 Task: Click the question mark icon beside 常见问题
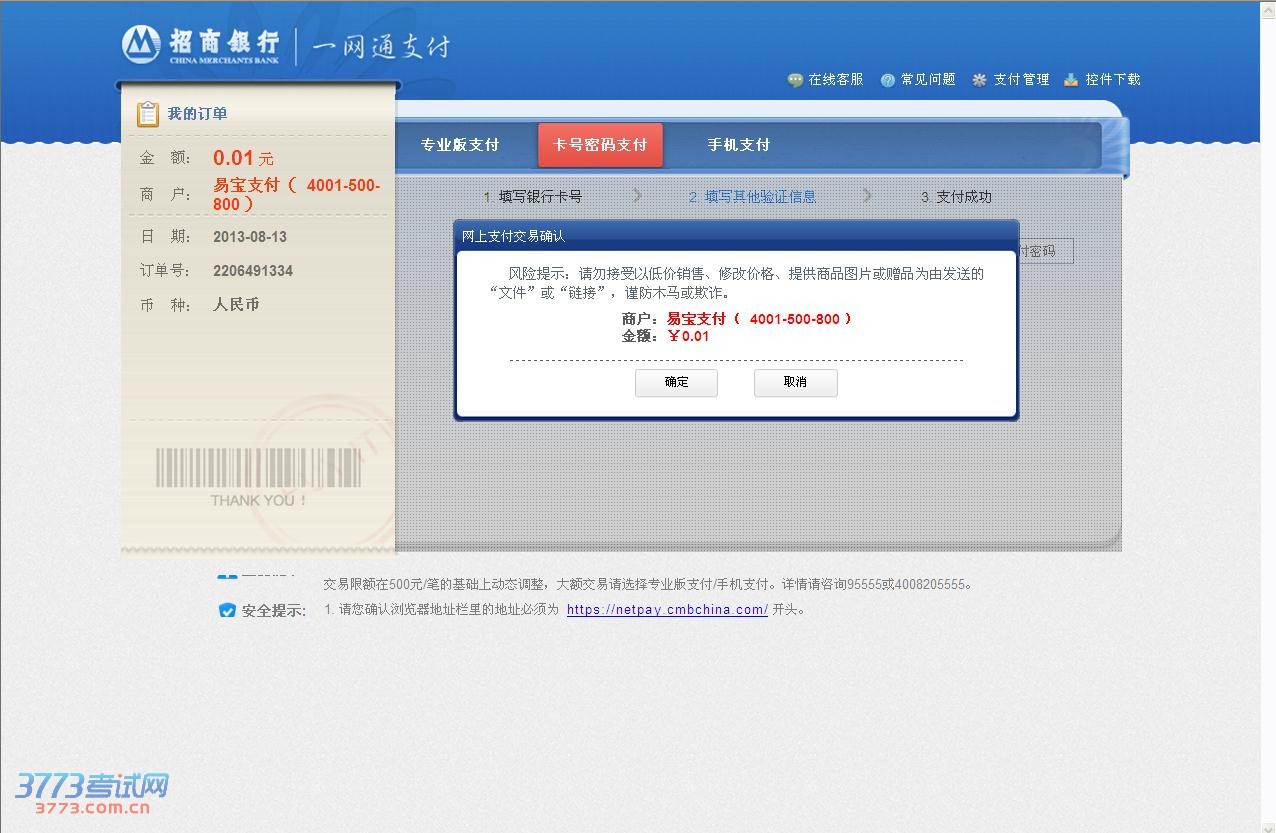coord(887,80)
